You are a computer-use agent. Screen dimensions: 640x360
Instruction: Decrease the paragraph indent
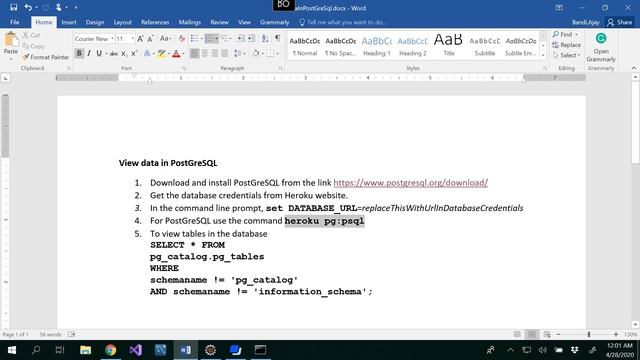241,39
